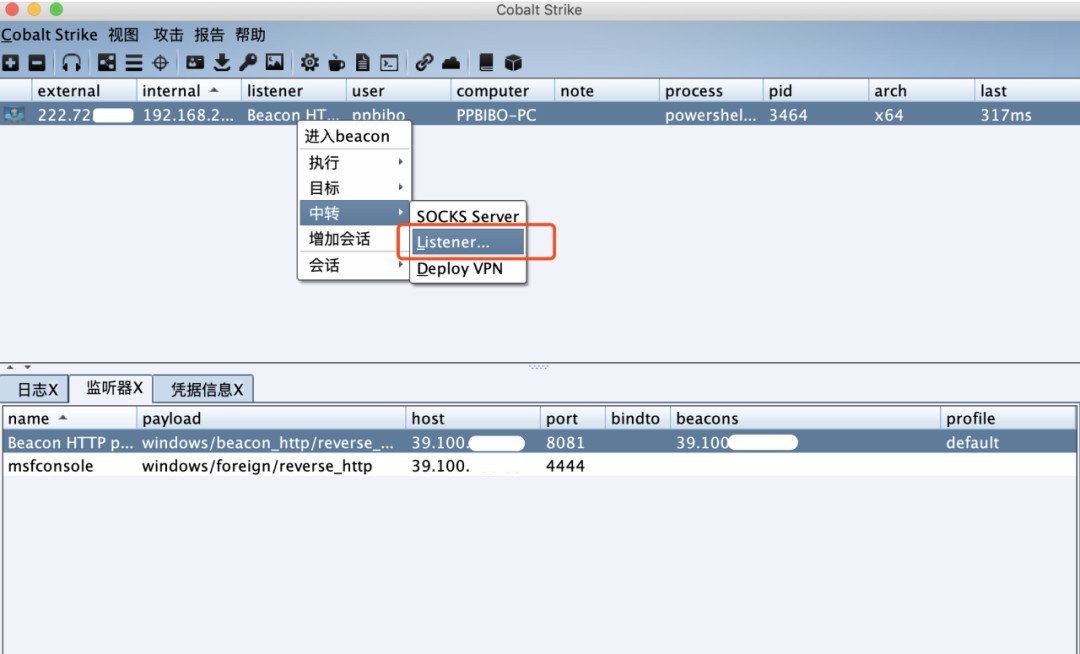
Task: Sort sessions by process column
Action: coord(712,91)
